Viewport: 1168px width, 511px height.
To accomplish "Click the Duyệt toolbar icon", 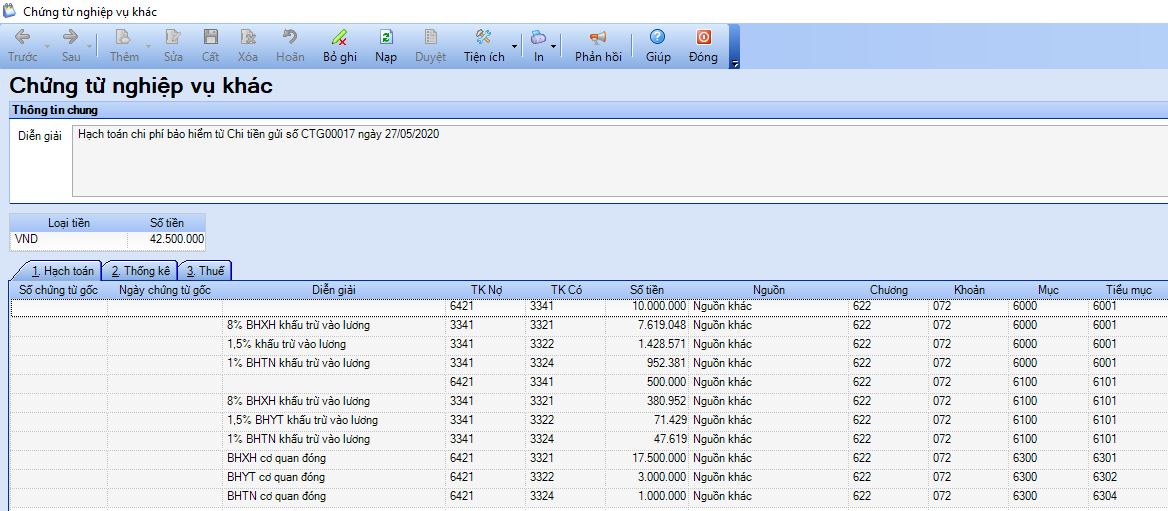I will pos(431,37).
